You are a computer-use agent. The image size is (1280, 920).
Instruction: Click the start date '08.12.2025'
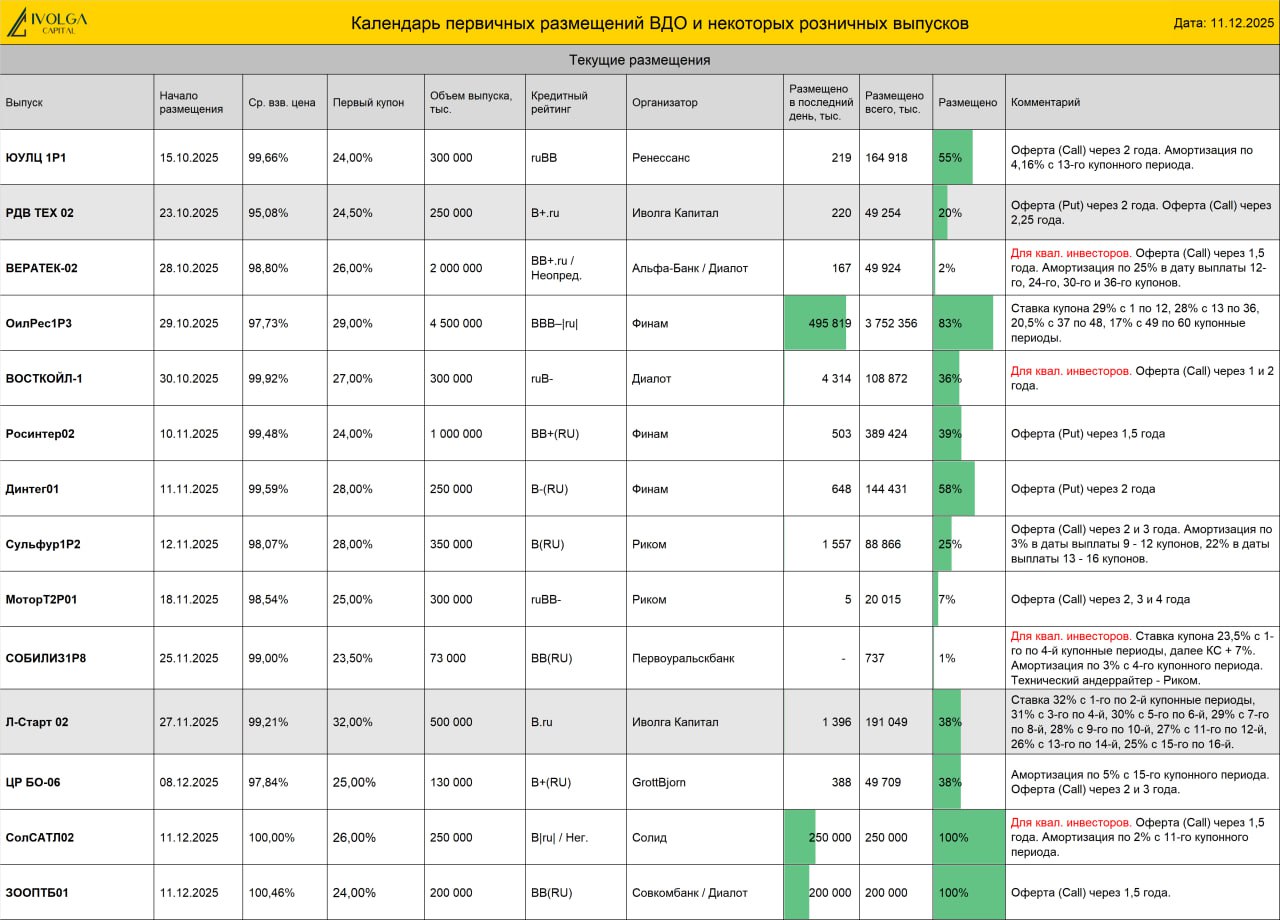click(189, 782)
